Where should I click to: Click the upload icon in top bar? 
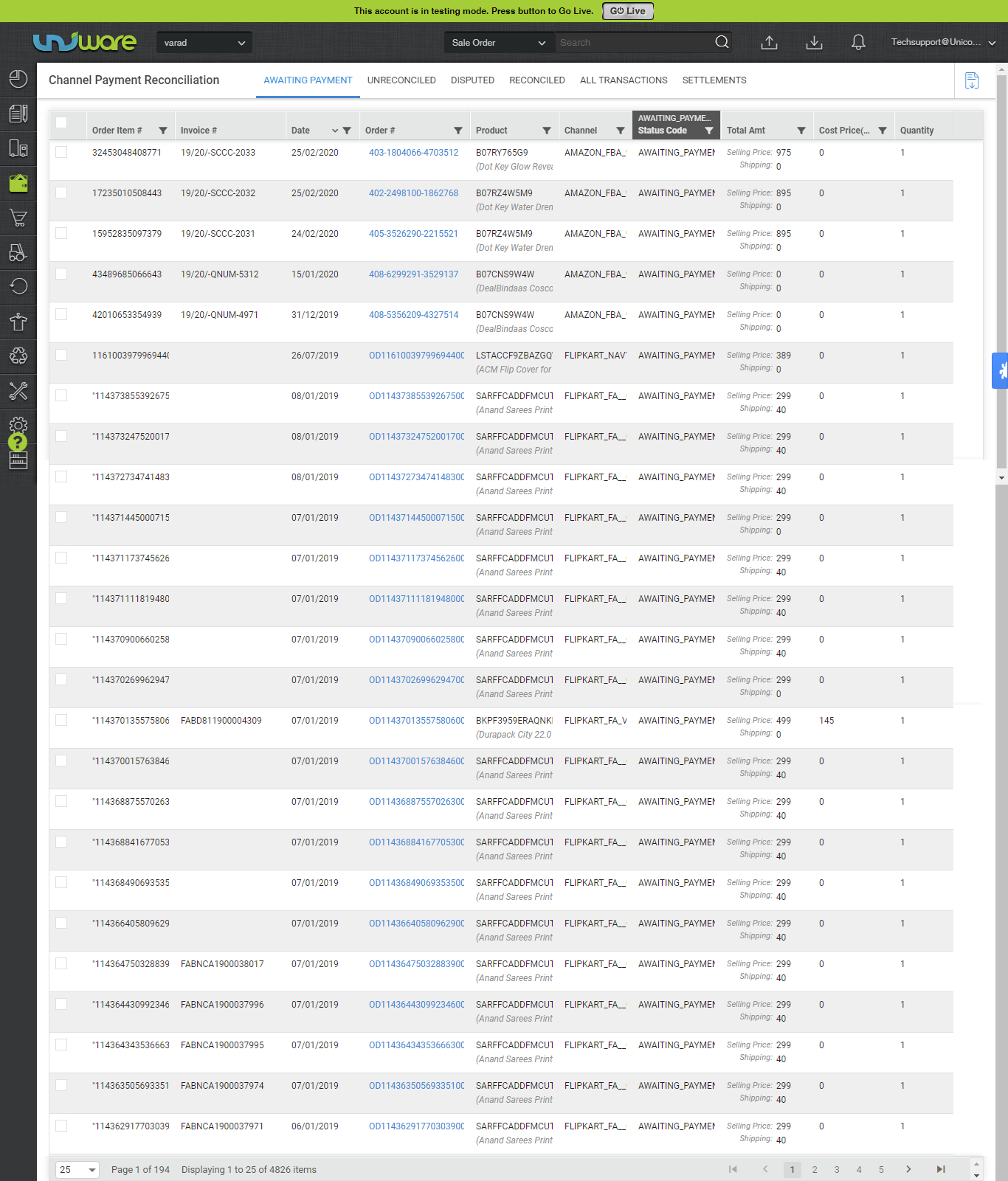click(x=769, y=42)
